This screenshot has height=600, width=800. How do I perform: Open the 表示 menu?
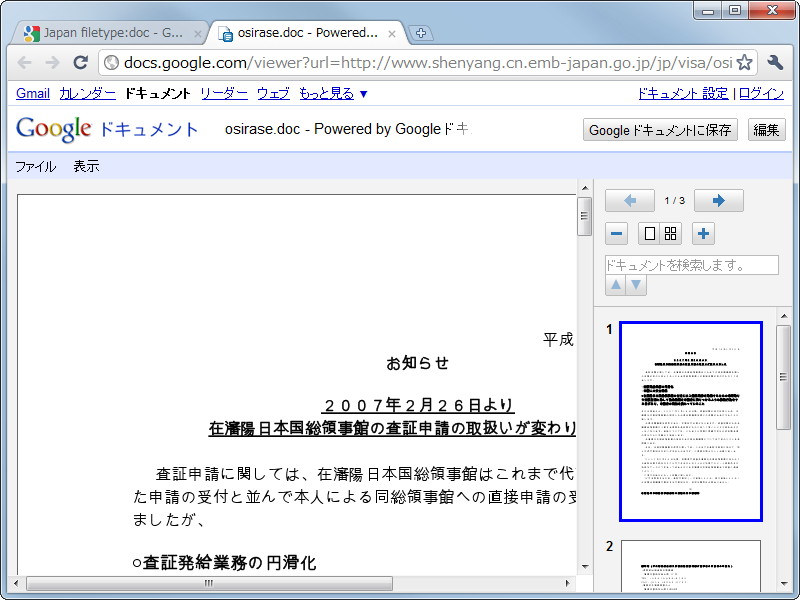pos(87,166)
